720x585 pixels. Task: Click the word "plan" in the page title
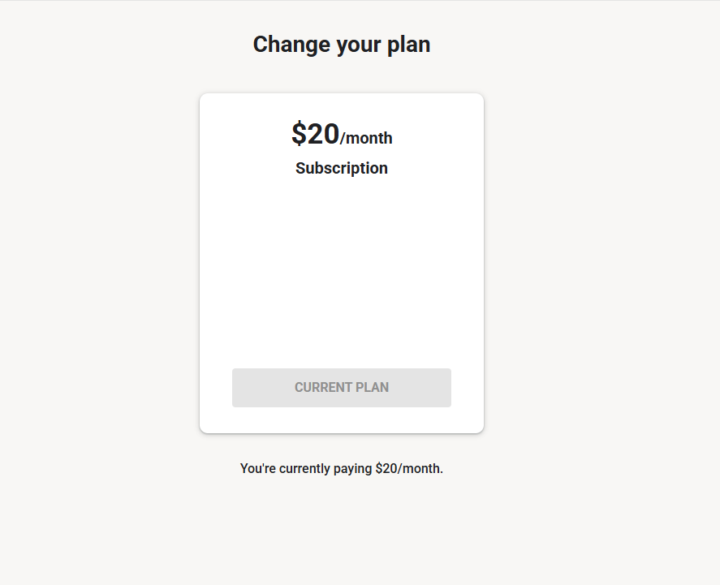coord(406,45)
